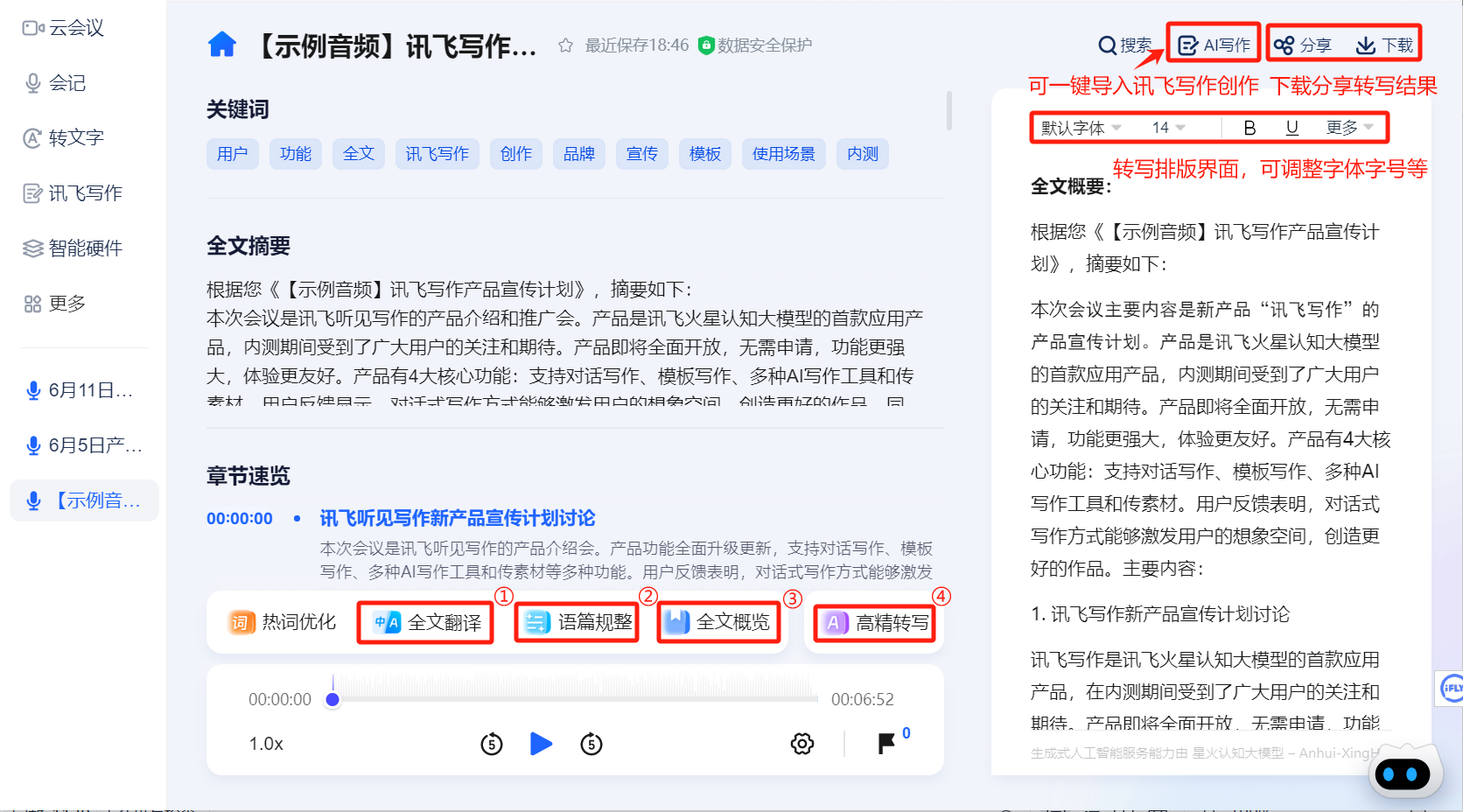This screenshot has height=812, width=1463.
Task: Skip audio forward 5 seconds
Action: point(591,744)
